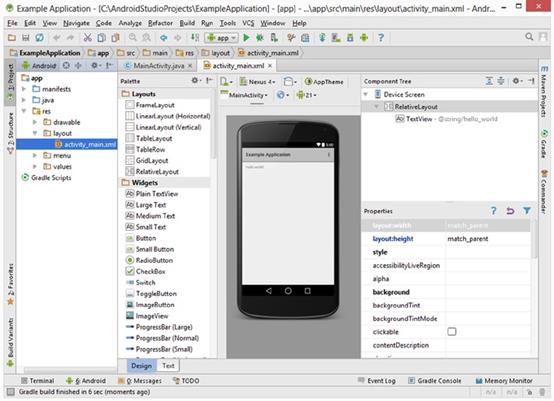Click the Paste toolbar icon

pos(115,37)
